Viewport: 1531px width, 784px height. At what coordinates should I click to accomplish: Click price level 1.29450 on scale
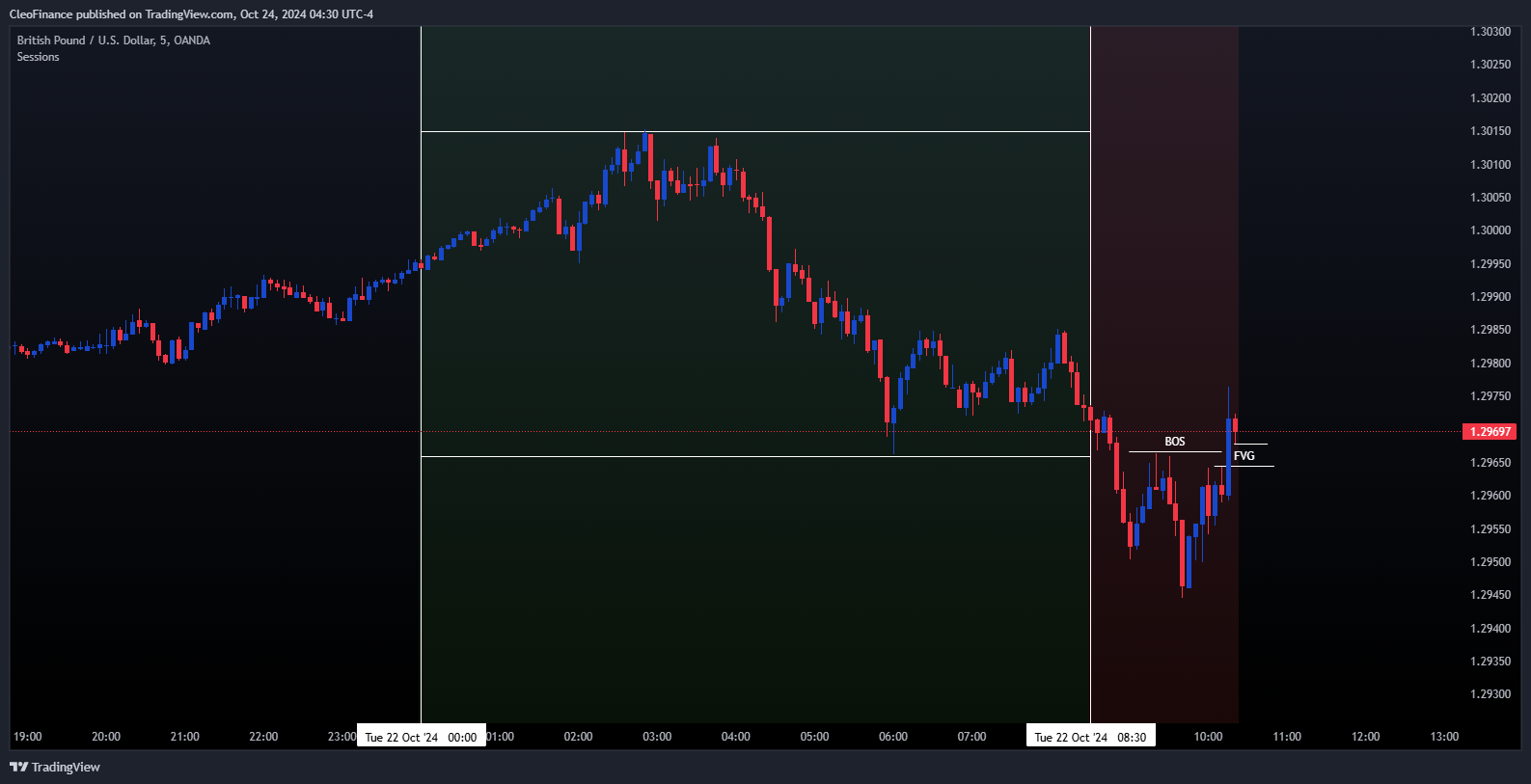[1490, 595]
